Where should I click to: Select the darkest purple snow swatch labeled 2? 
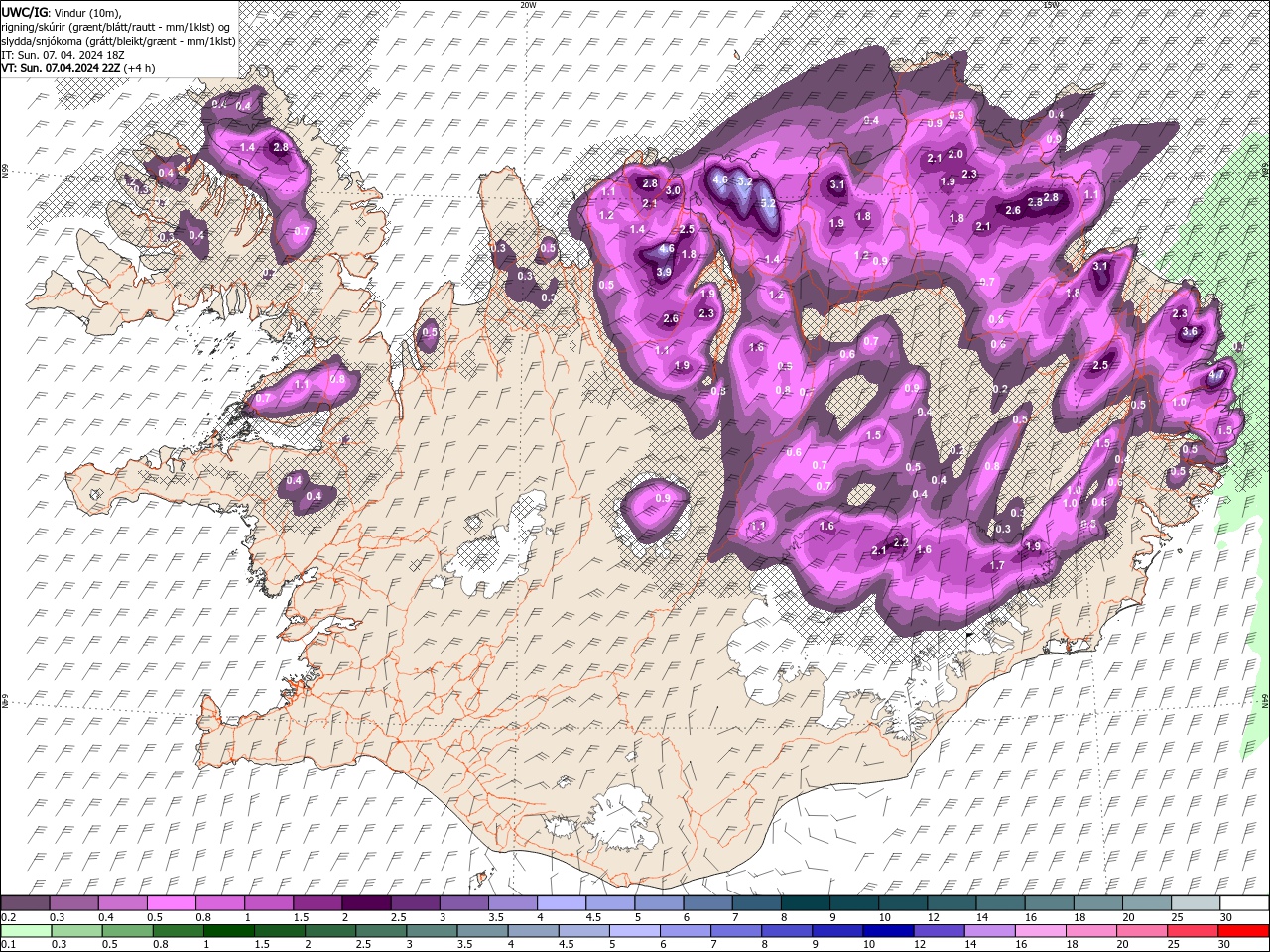[x=366, y=902]
